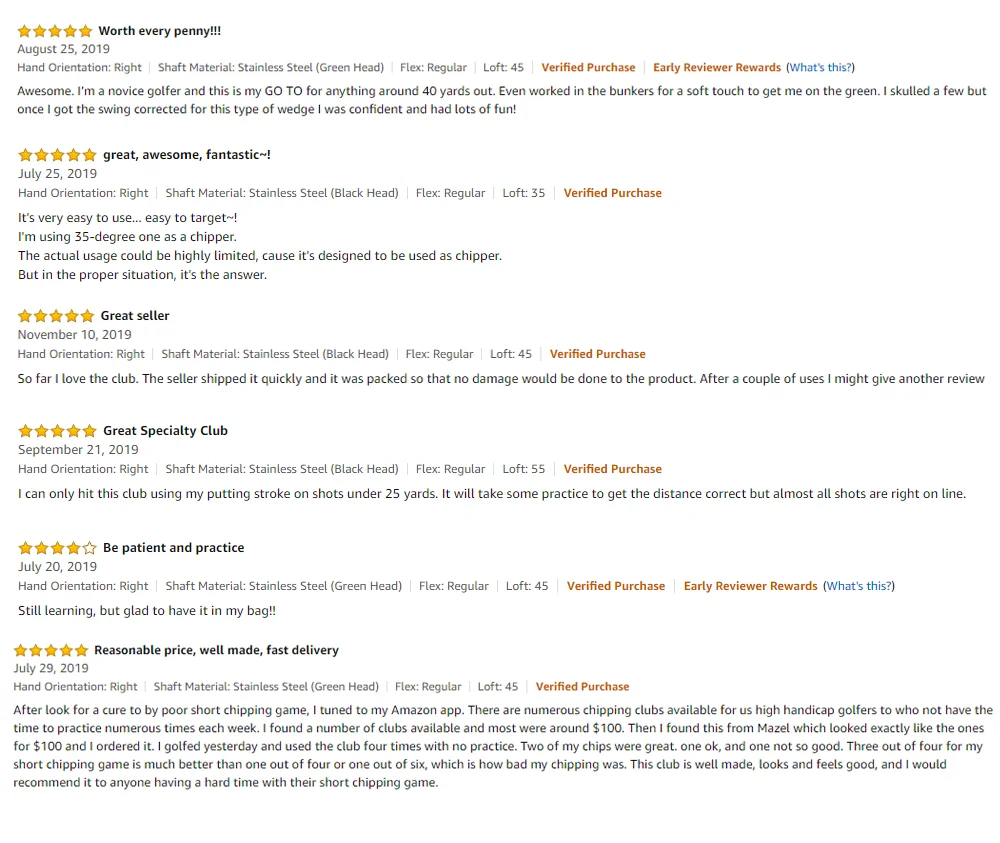Click 'What's this?' in July 20 review
1000x843 pixels.
pyautogui.click(x=859, y=586)
